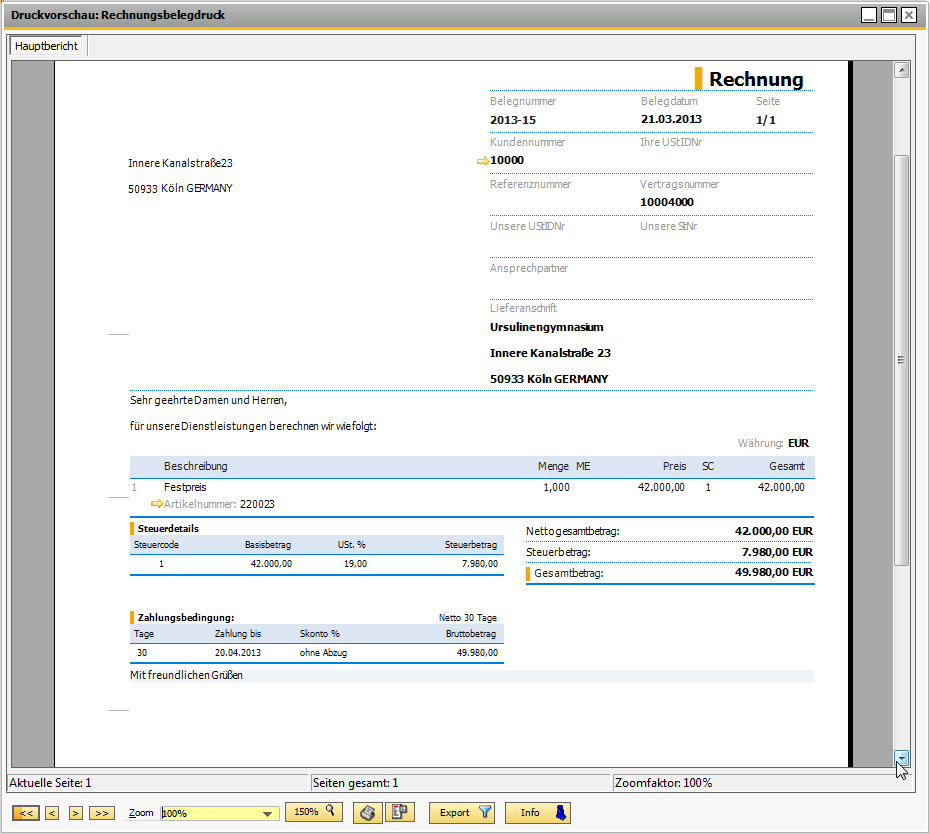930x834 pixels.
Task: Go to the previous page (<)
Action: (52, 813)
